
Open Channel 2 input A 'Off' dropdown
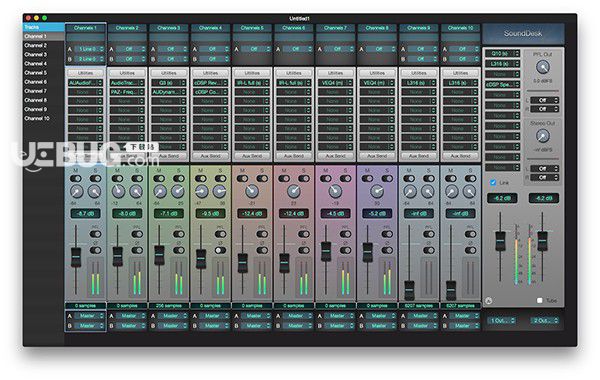(x=130, y=49)
